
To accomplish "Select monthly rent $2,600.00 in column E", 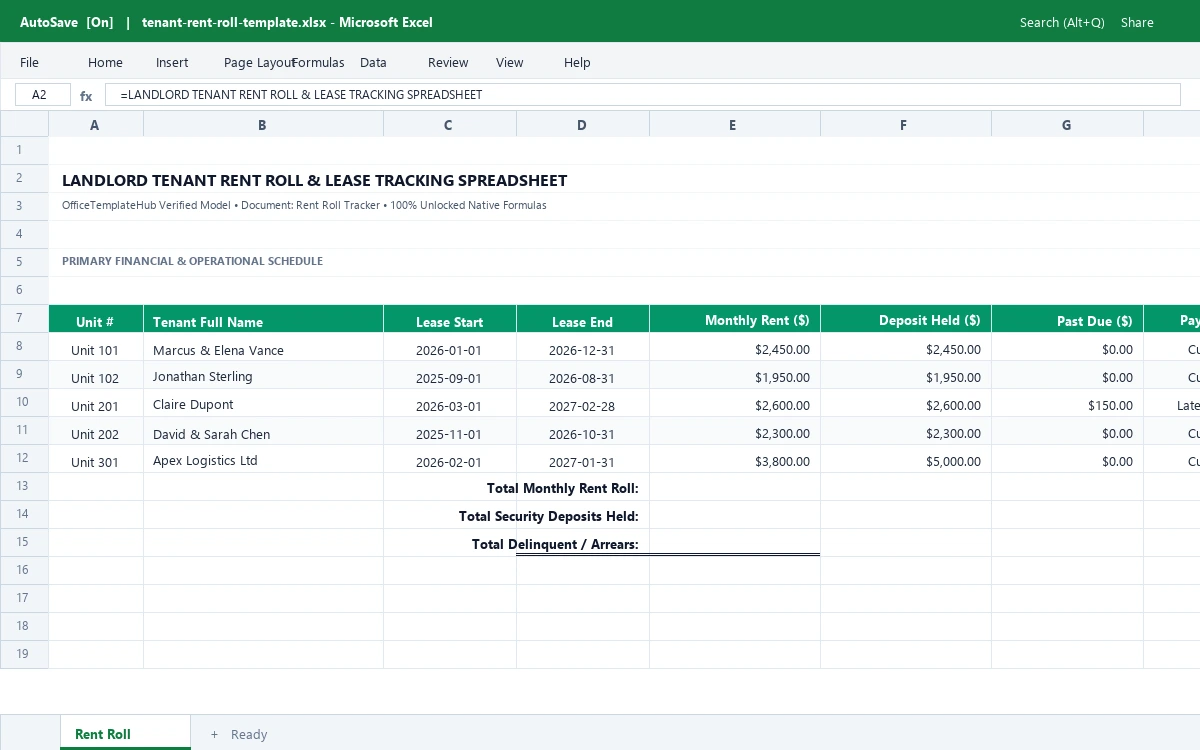I will tap(735, 403).
